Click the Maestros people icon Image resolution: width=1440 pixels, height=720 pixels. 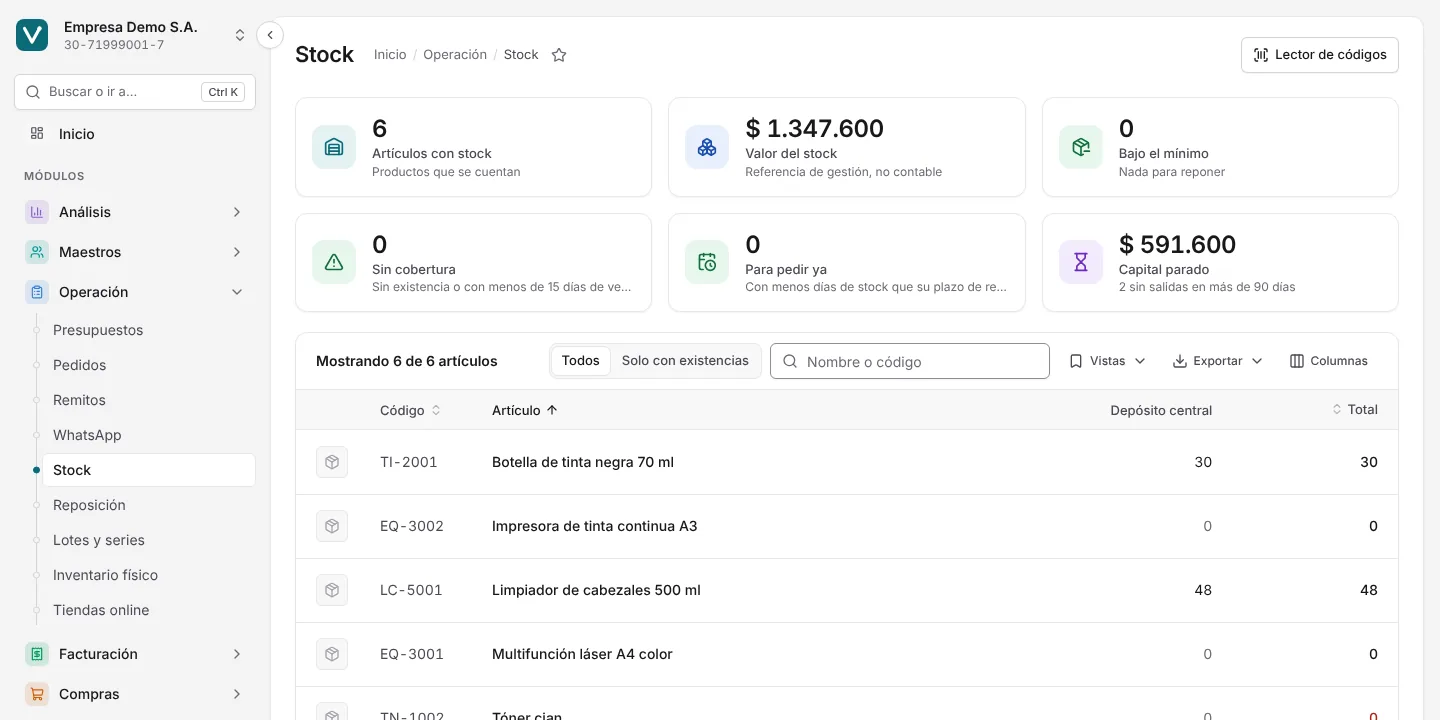click(37, 252)
